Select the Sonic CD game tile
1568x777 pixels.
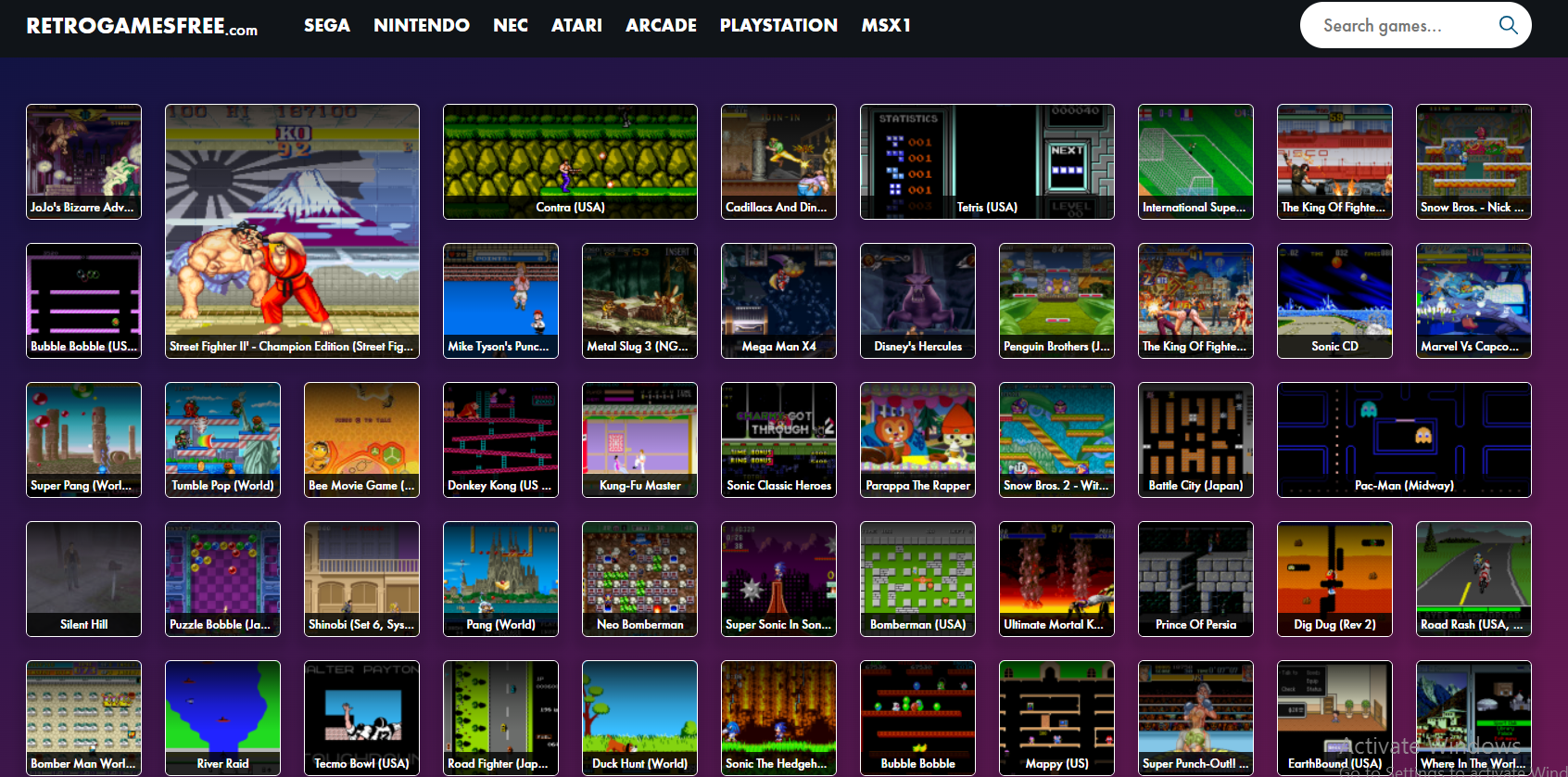1334,300
